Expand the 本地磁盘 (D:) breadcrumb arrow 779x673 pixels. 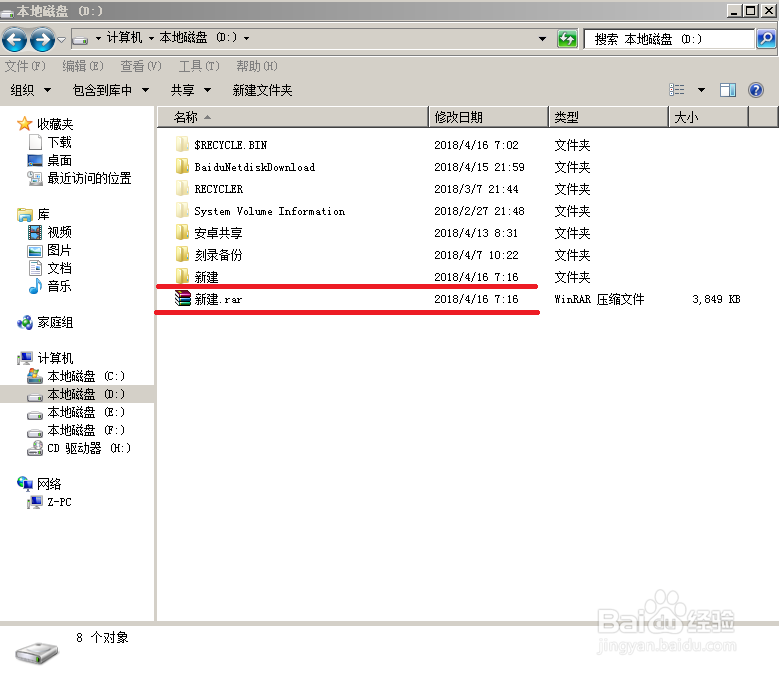click(x=246, y=38)
